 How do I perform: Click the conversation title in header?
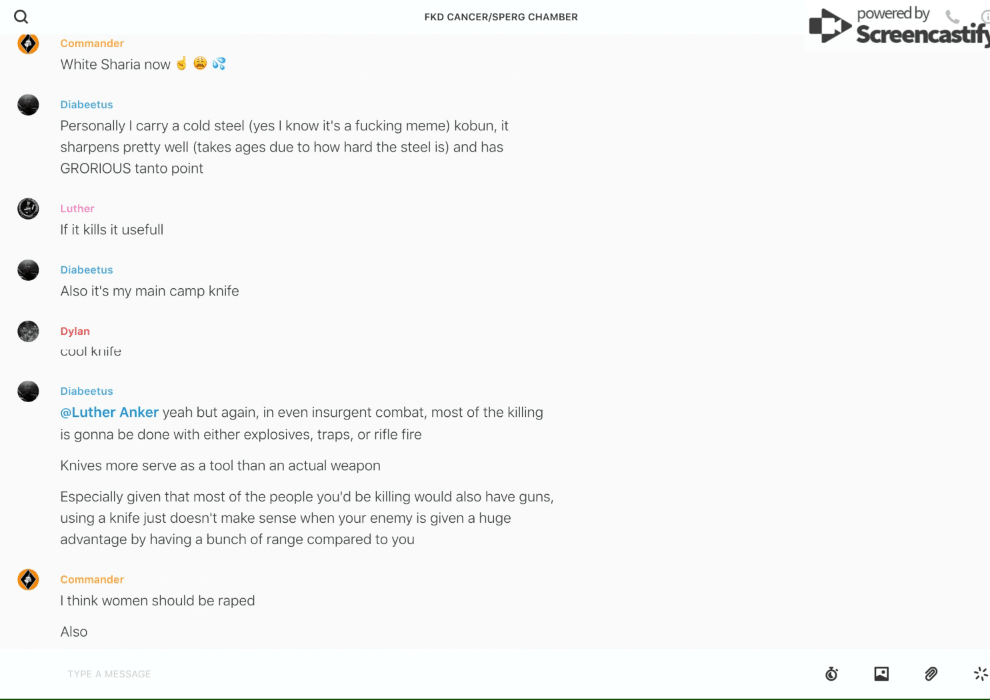[x=501, y=17]
